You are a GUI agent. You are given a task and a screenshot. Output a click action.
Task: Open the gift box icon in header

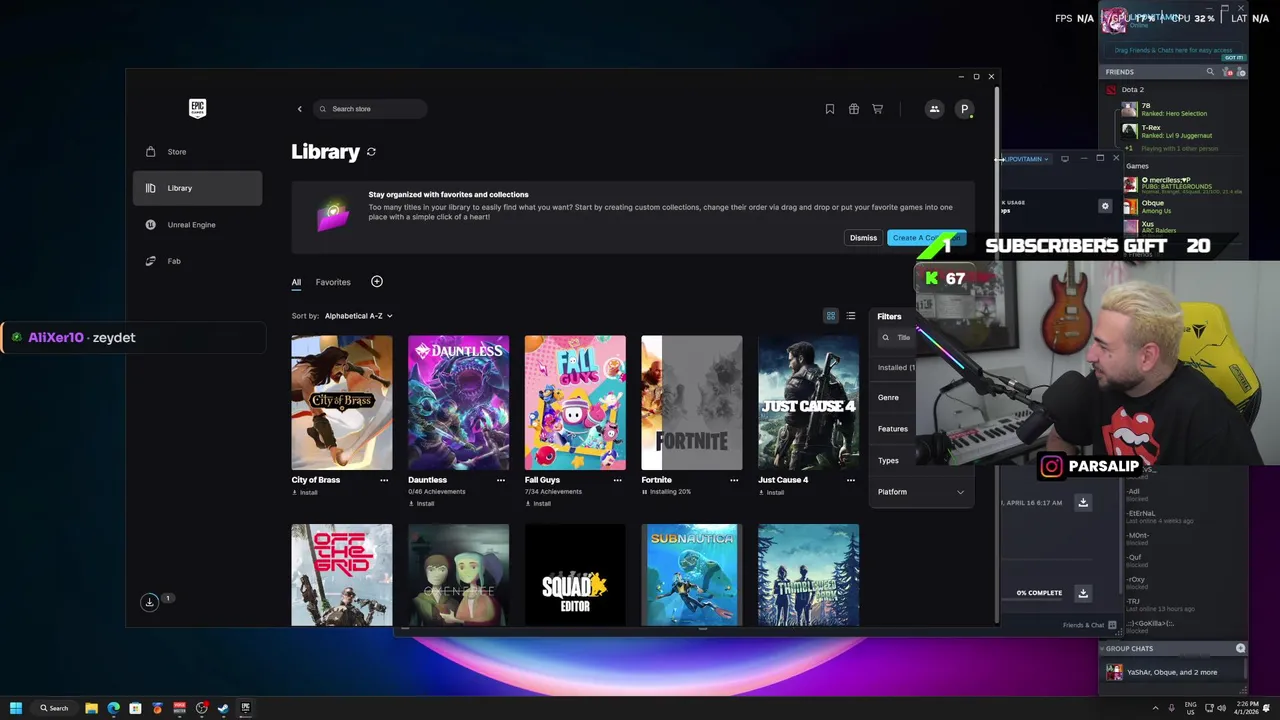pos(854,109)
